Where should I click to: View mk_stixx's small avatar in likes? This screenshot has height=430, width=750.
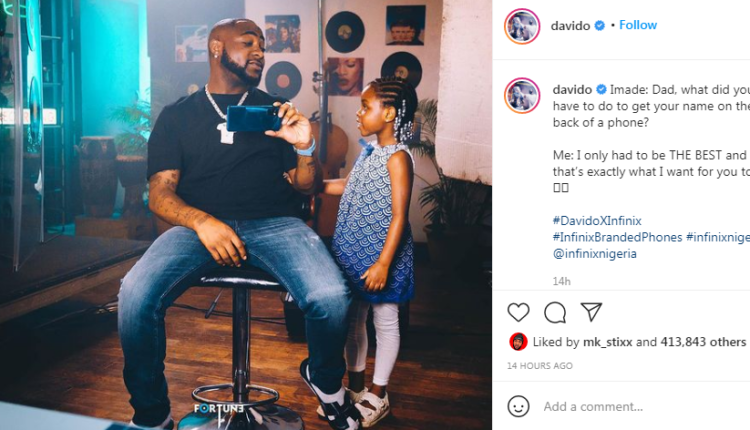point(518,342)
